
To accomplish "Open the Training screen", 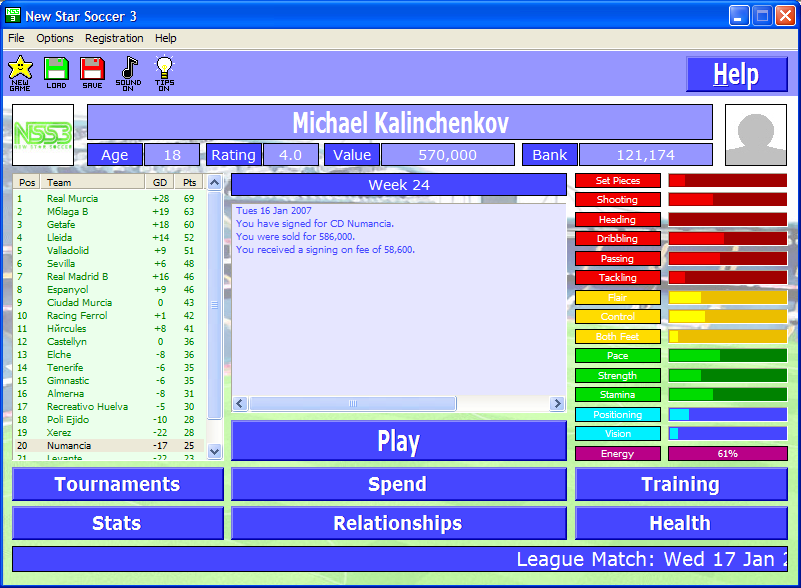I will point(680,484).
